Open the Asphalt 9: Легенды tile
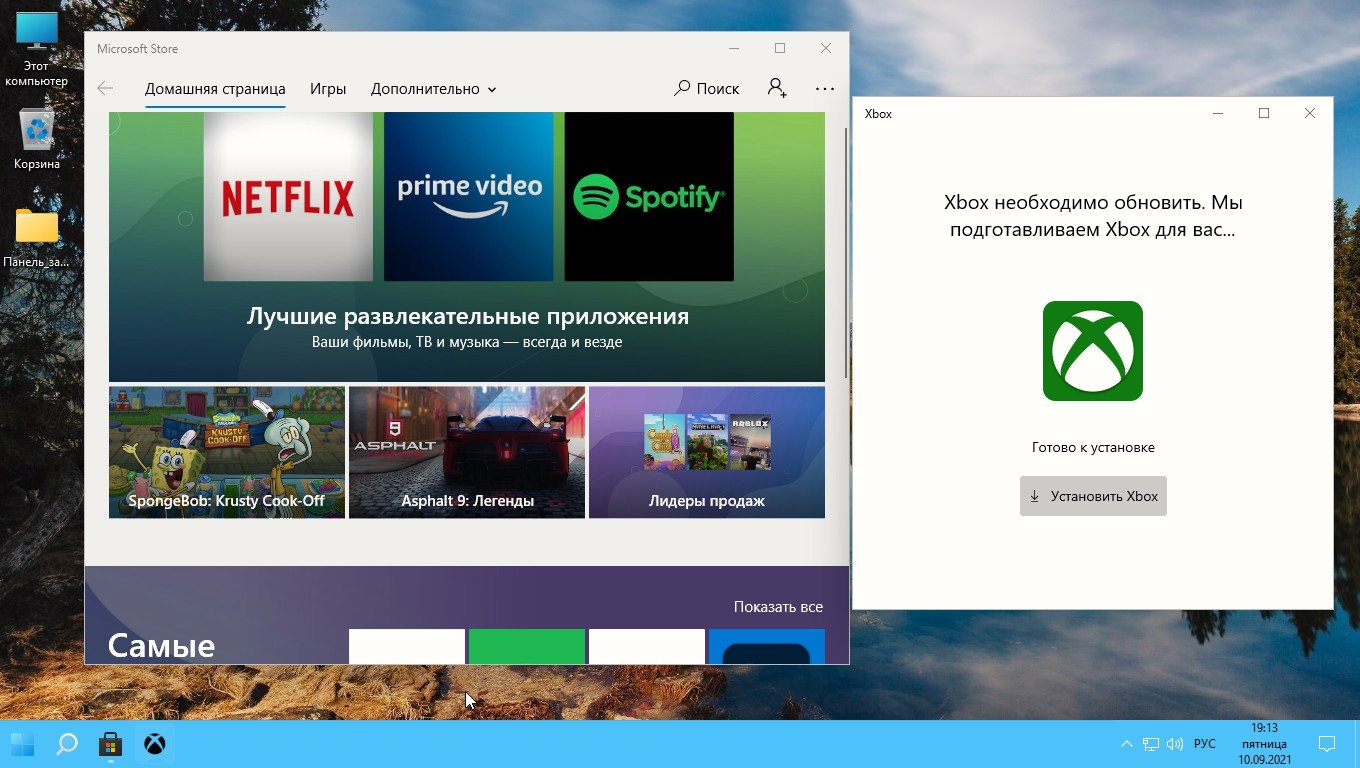Viewport: 1360px width, 768px height. click(467, 452)
